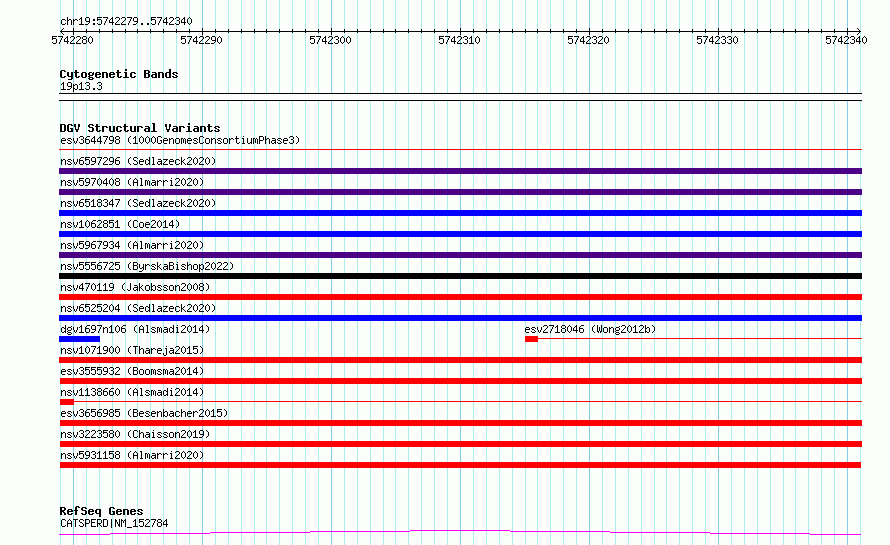890x545 pixels.
Task: Click the 5742340 ruler position label
Action: (846, 40)
